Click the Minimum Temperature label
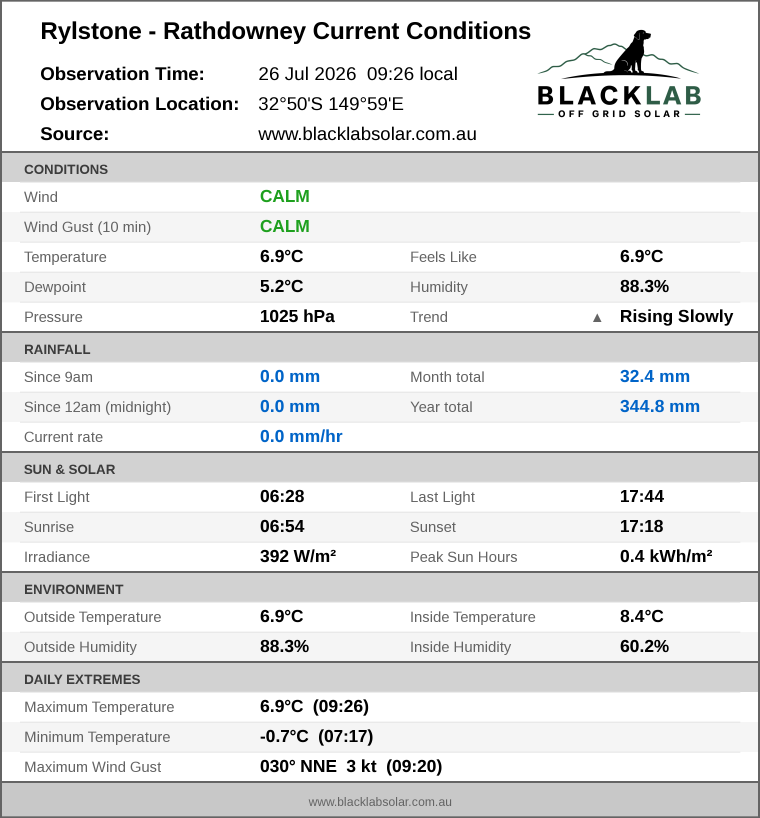 click(97, 737)
